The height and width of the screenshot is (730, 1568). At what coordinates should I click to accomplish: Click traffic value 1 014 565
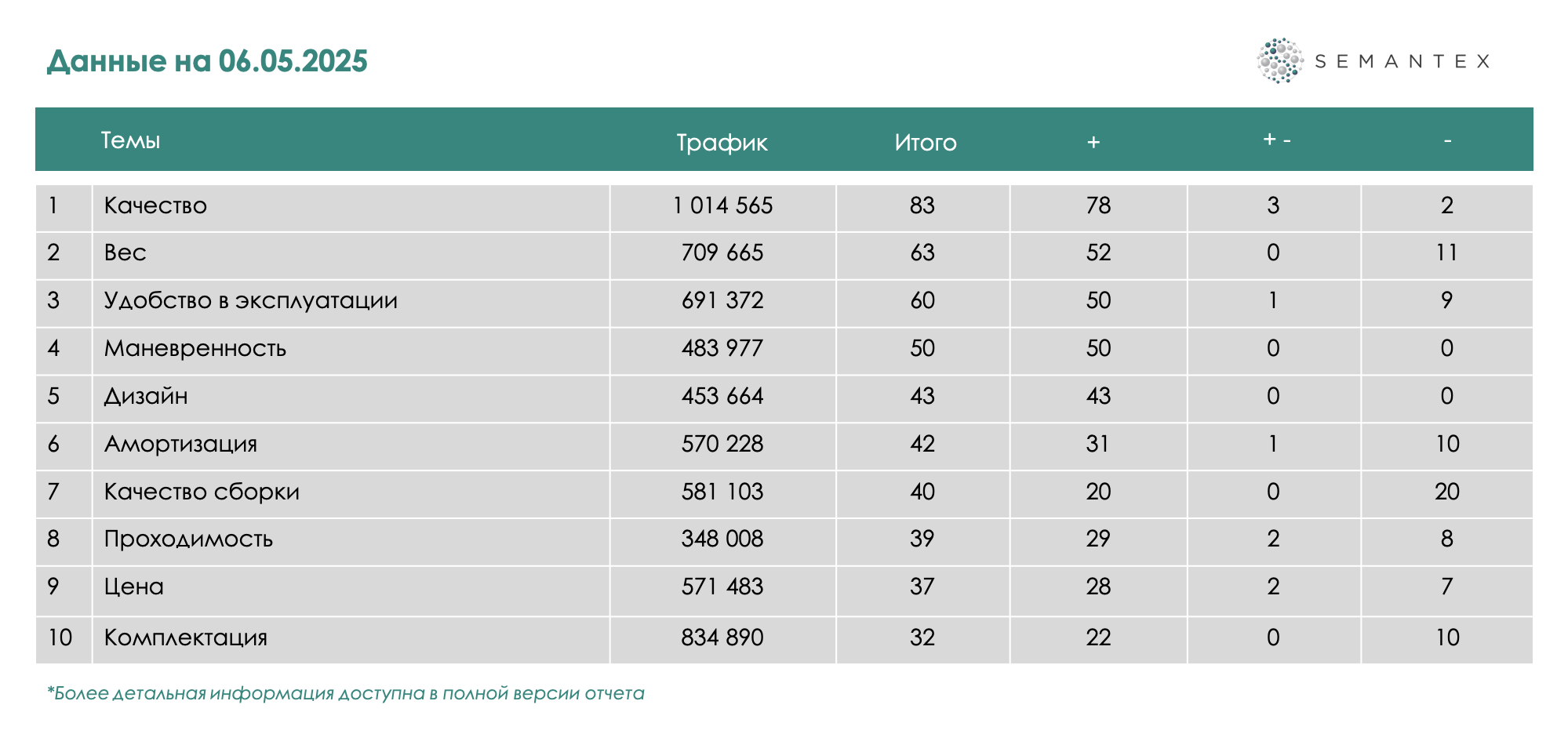pyautogui.click(x=722, y=205)
